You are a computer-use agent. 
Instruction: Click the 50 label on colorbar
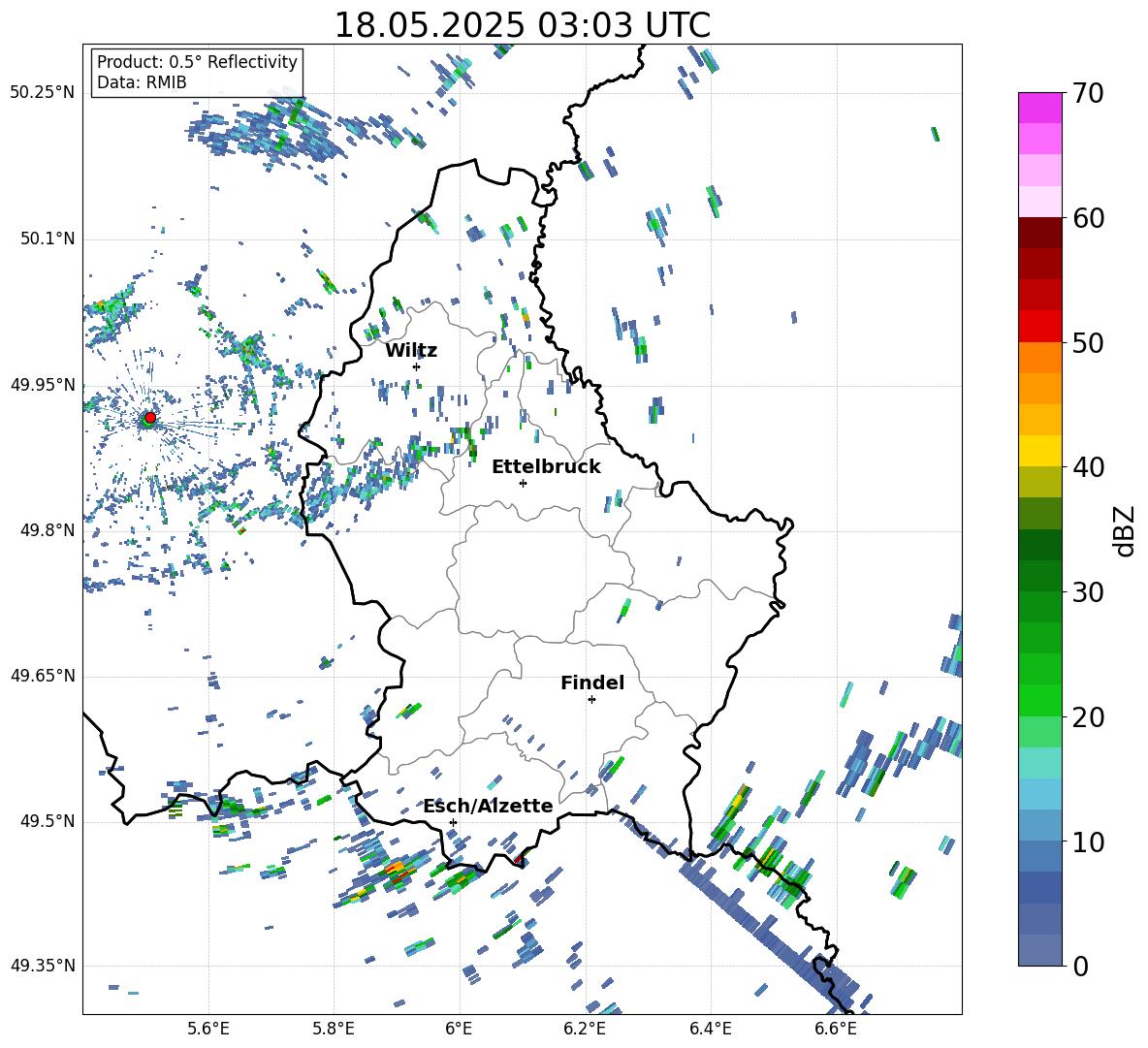point(1087,342)
